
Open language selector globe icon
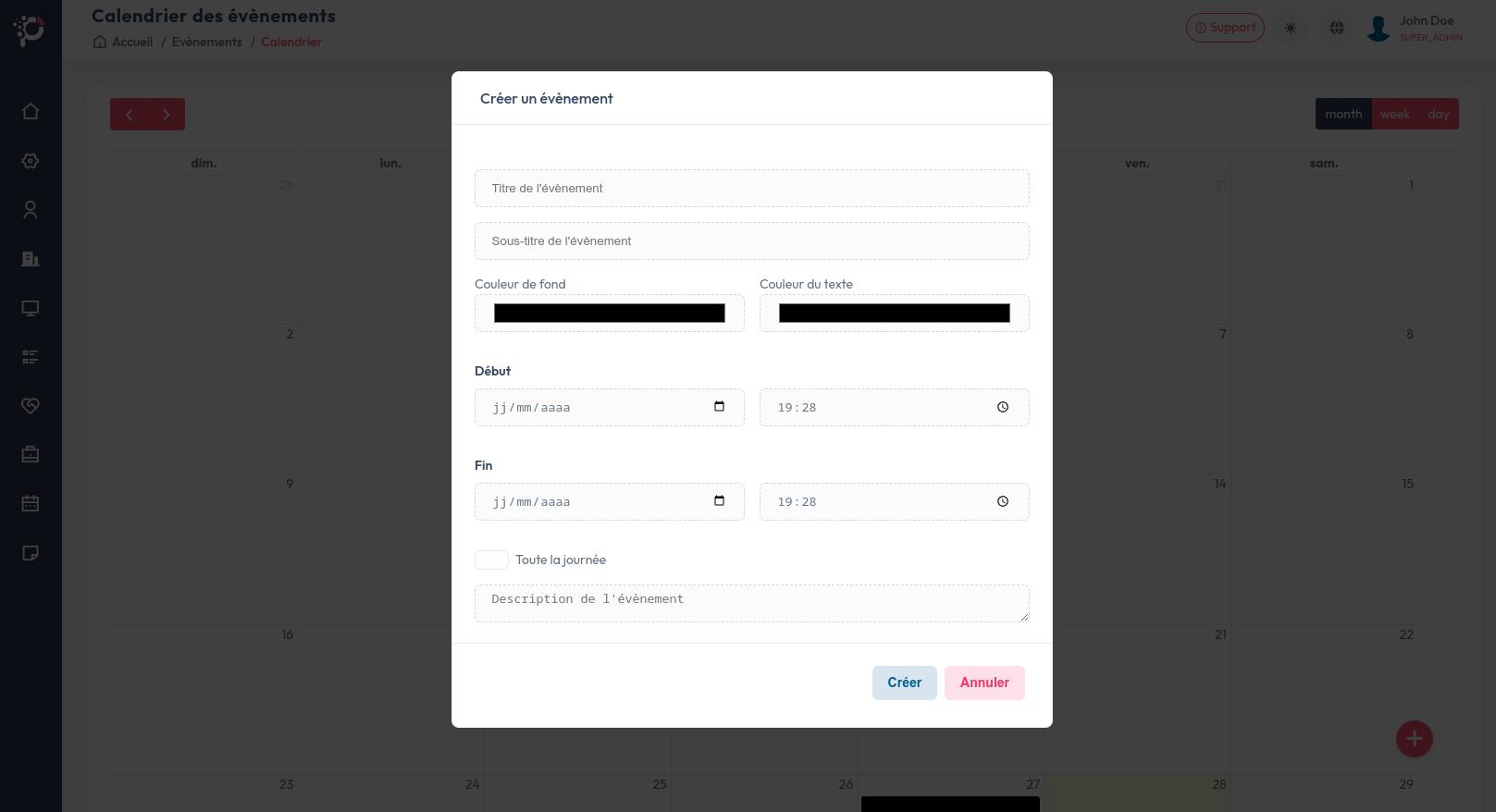pyautogui.click(x=1337, y=29)
